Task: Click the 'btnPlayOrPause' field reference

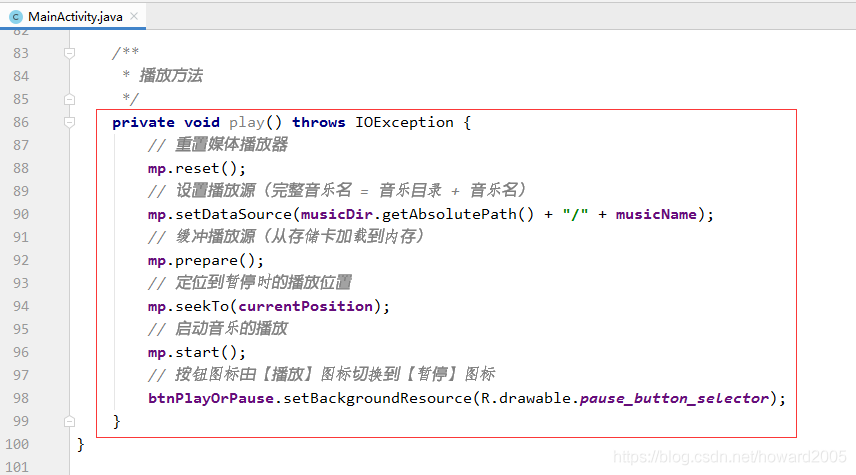Action: tap(211, 398)
